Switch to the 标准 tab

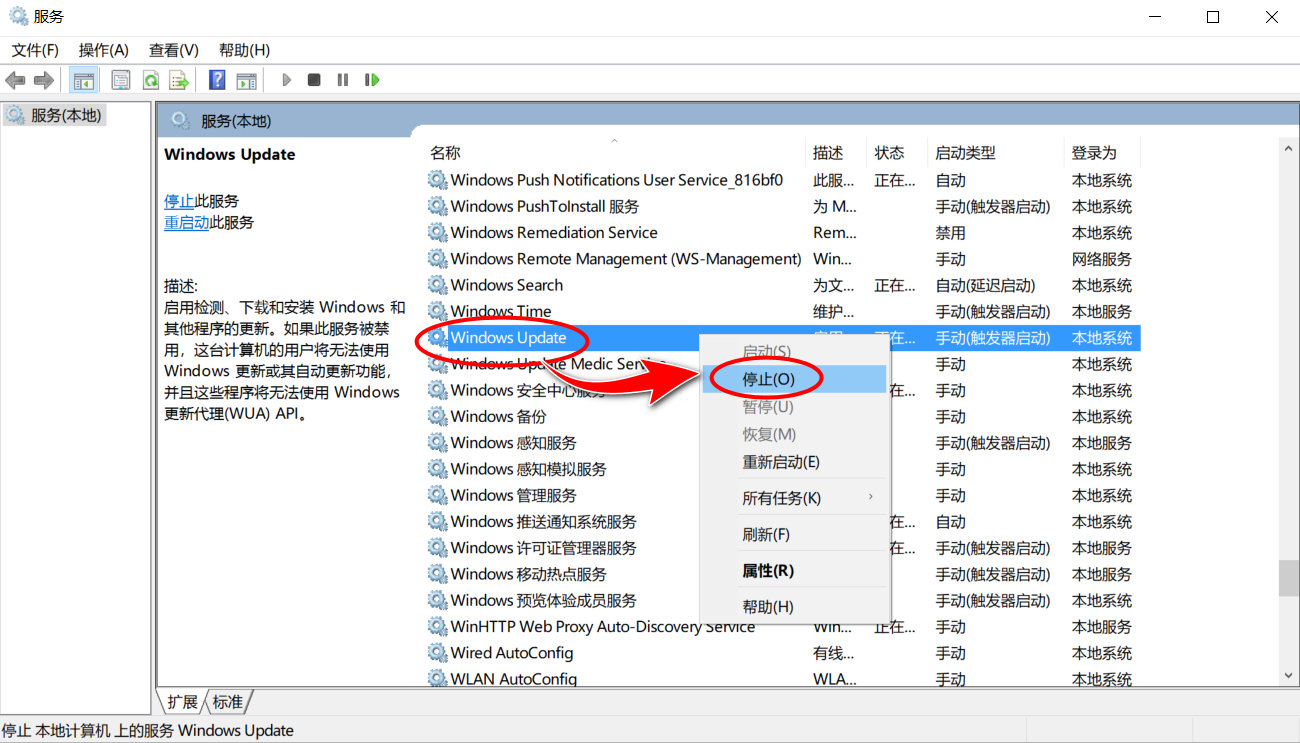(x=228, y=701)
